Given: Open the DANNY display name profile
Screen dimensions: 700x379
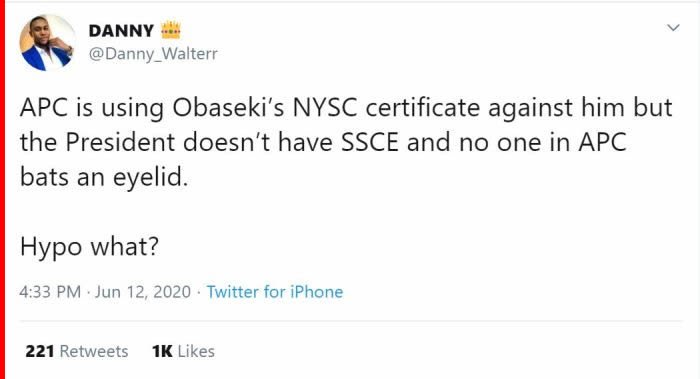Looking at the screenshot, I should tap(121, 30).
